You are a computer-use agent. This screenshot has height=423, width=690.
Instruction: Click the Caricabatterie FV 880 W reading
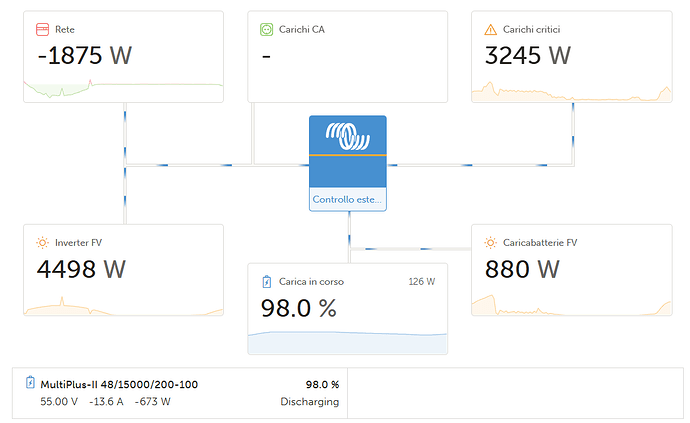[x=522, y=269]
